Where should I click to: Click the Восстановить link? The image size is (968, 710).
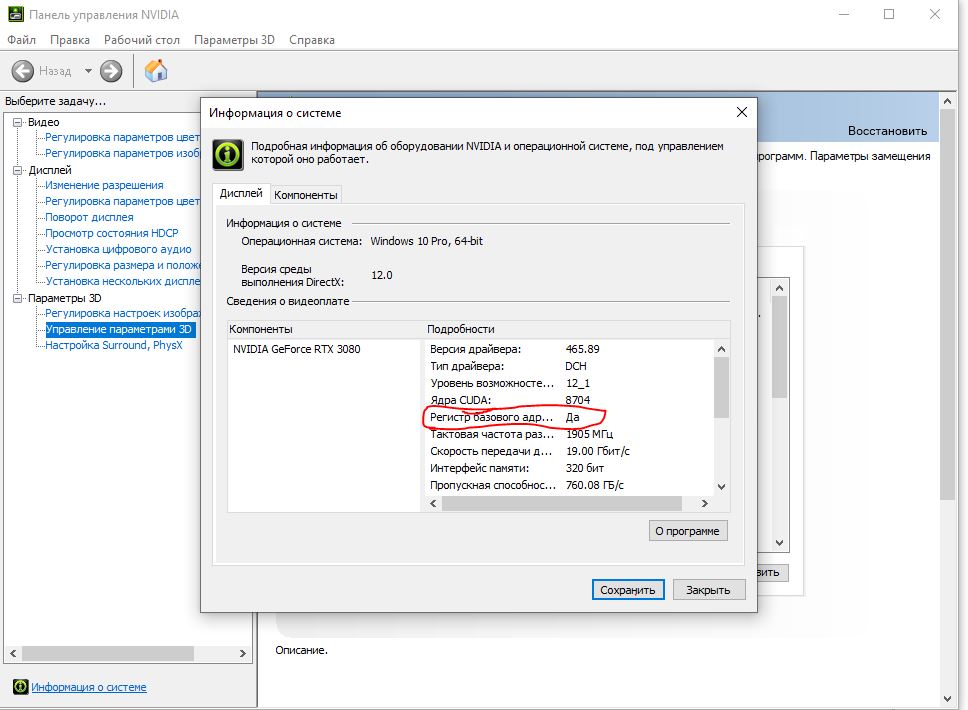pos(887,131)
